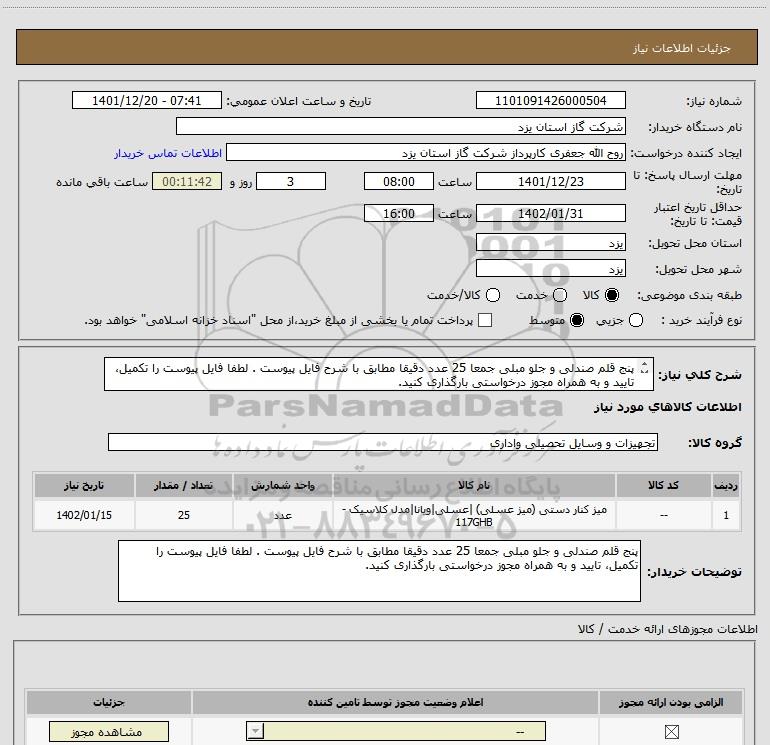Open the permit status dropdown arrow

pos(255,731)
